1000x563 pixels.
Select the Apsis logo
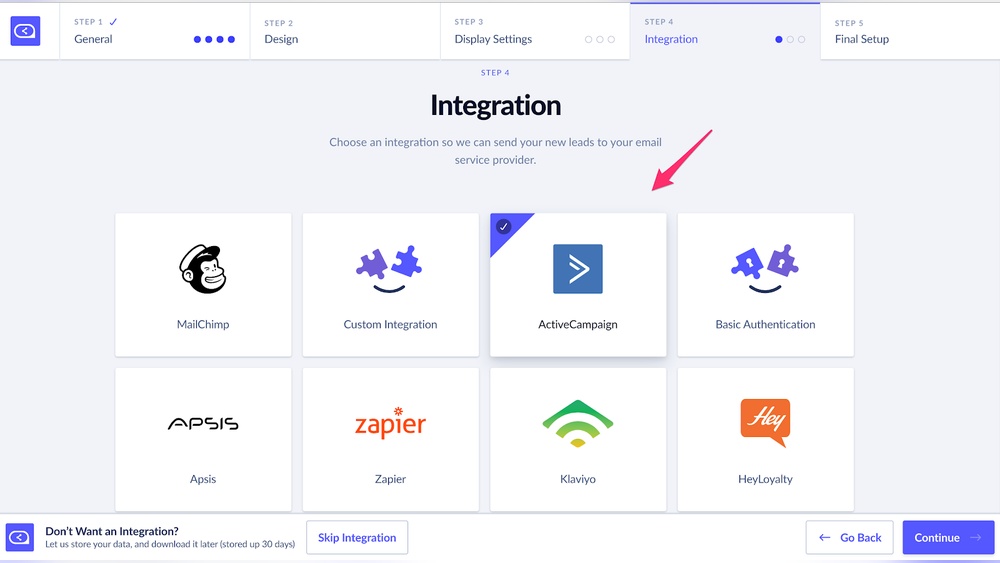[203, 423]
